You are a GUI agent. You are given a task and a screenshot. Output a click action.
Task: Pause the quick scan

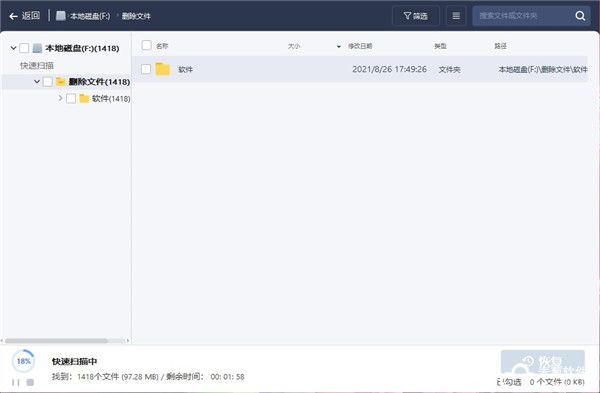(16, 382)
